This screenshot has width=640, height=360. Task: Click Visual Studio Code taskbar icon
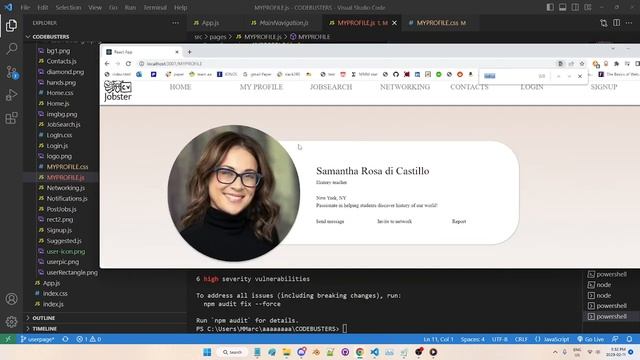pyautogui.click(x=374, y=352)
